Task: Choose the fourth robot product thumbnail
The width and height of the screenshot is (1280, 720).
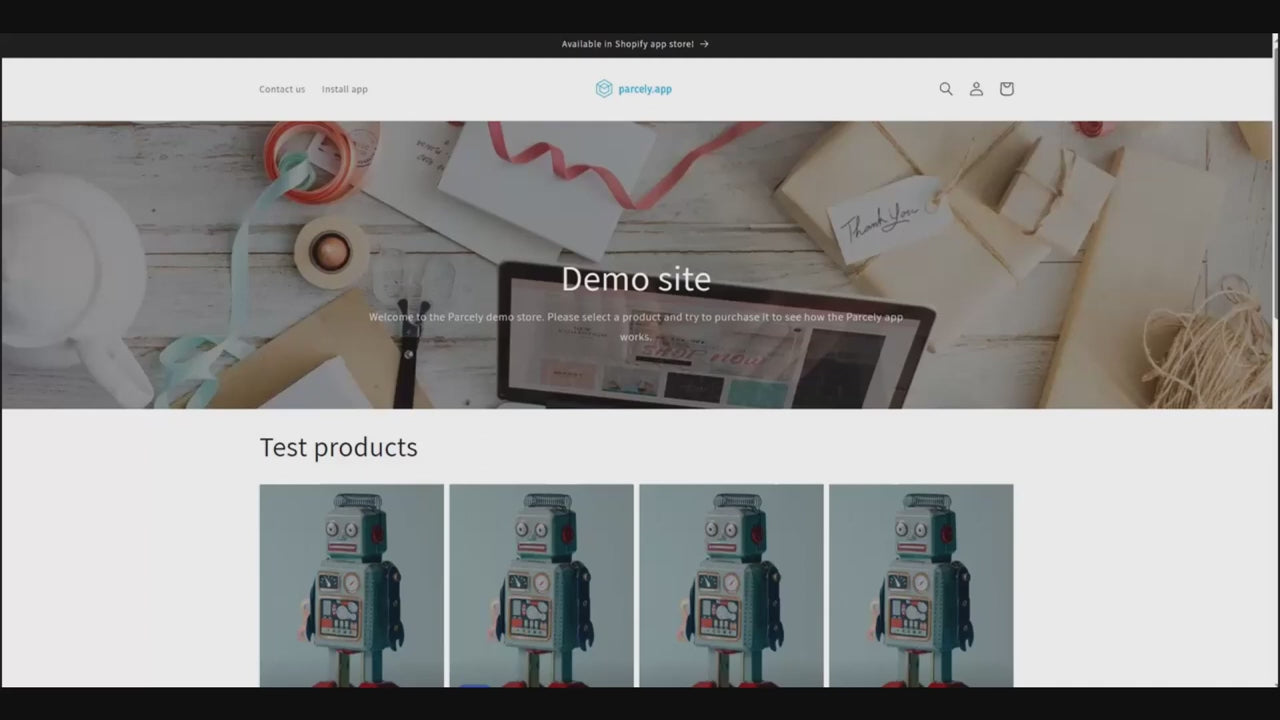Action: [921, 585]
